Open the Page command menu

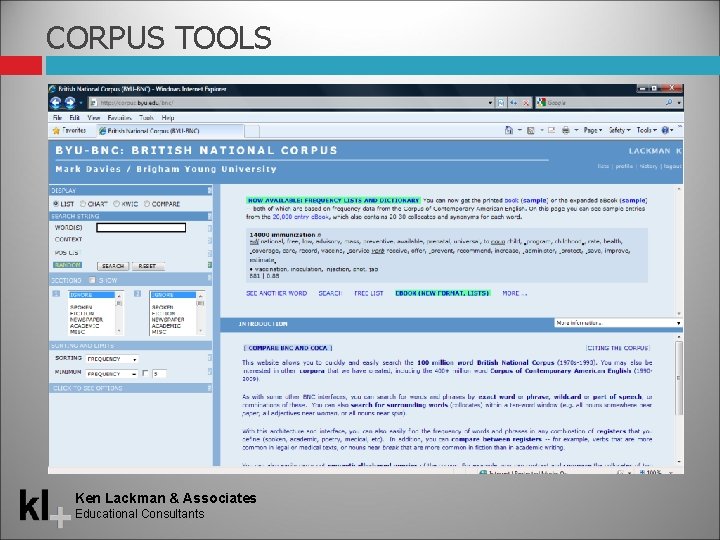pyautogui.click(x=592, y=130)
